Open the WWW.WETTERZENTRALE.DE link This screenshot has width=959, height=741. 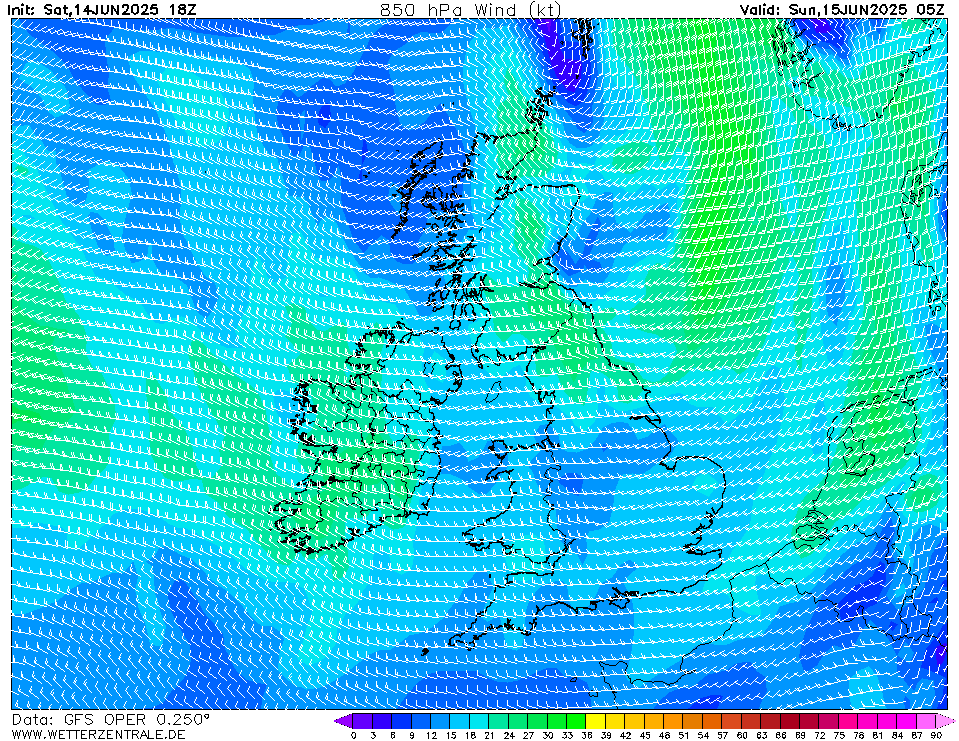tap(98, 734)
